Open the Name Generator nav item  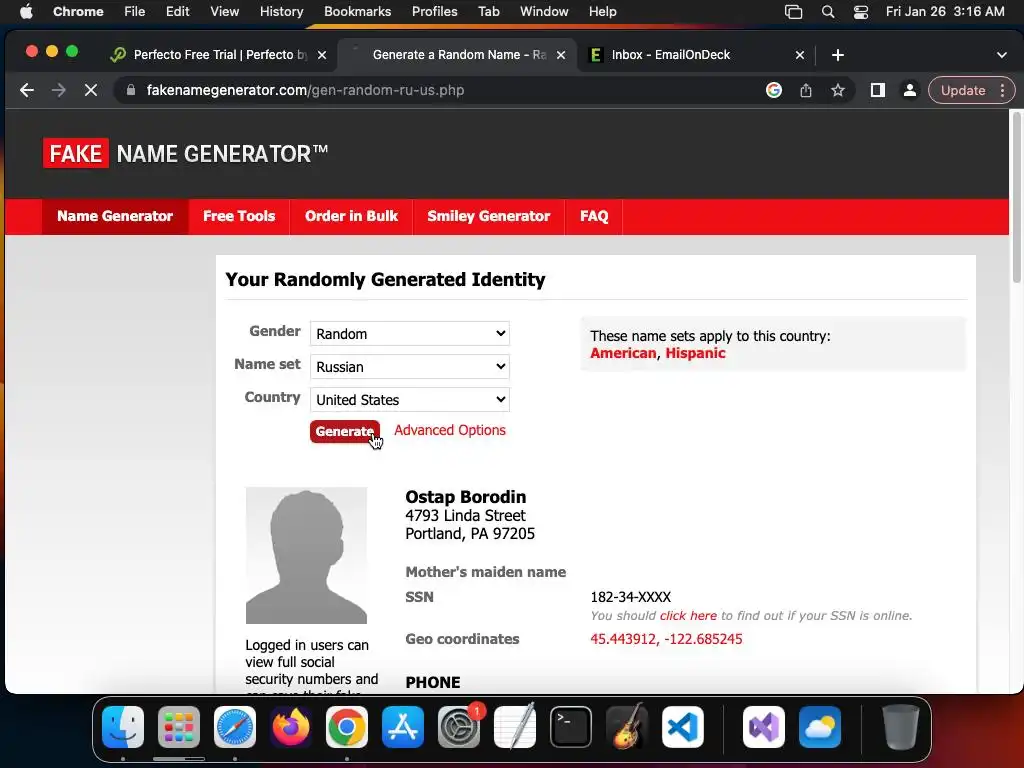pyautogui.click(x=115, y=216)
